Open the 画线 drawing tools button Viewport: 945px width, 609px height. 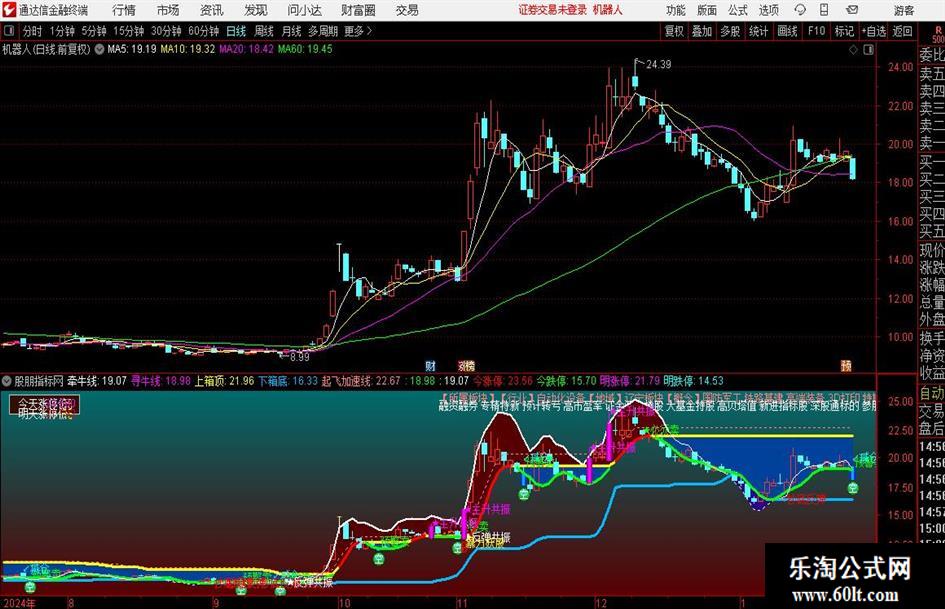pyautogui.click(x=787, y=31)
